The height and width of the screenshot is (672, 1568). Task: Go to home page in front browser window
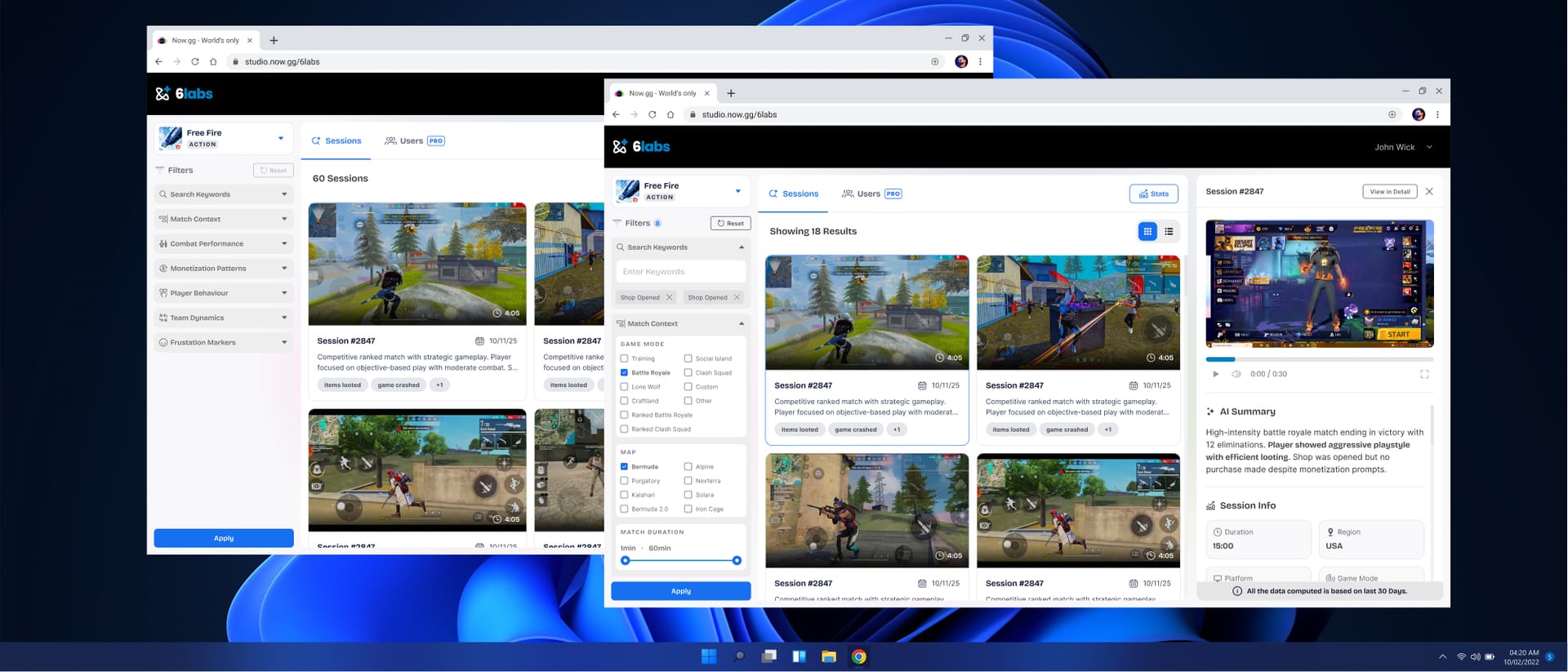(670, 114)
